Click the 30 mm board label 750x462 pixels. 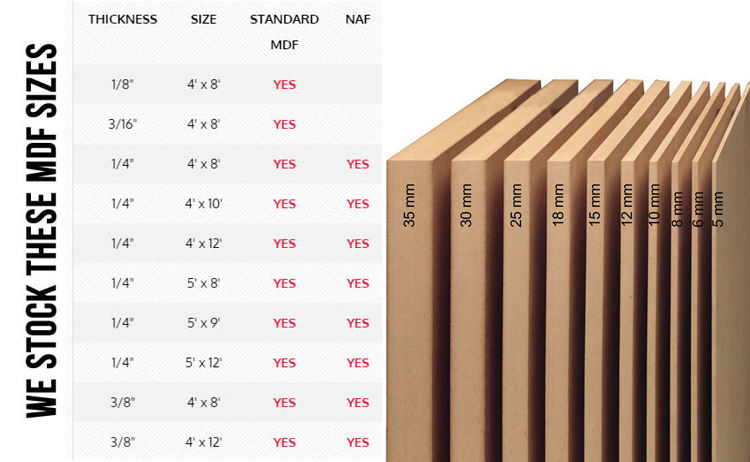coord(466,204)
